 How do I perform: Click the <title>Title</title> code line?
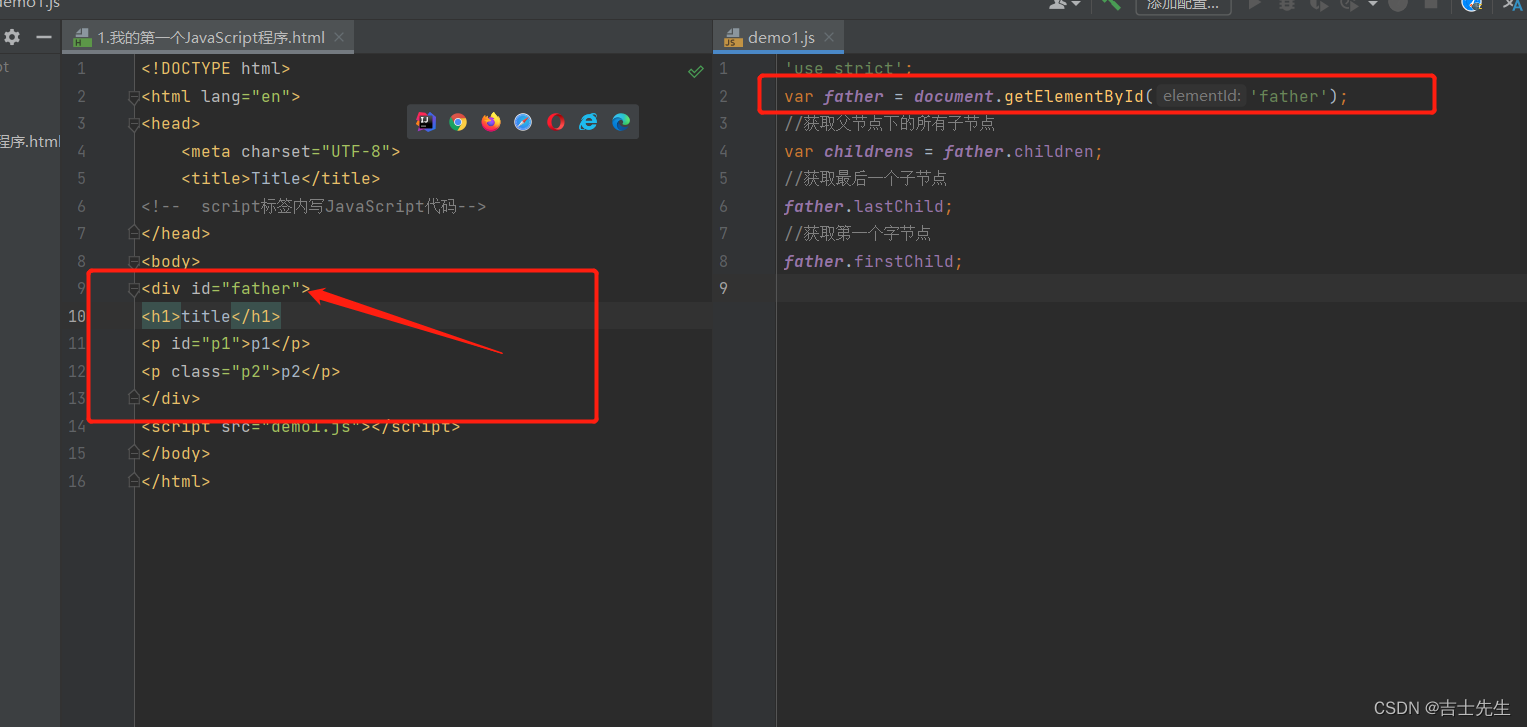point(280,179)
